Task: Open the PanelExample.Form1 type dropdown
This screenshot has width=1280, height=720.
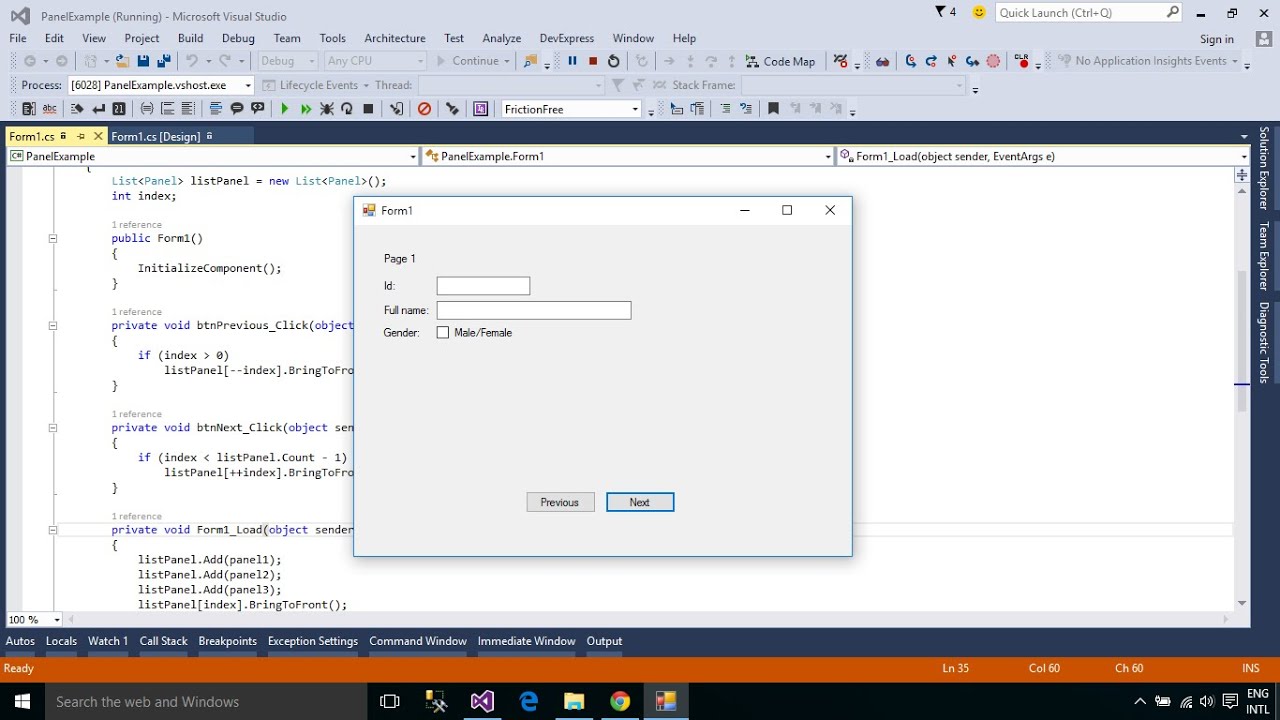Action: (827, 156)
